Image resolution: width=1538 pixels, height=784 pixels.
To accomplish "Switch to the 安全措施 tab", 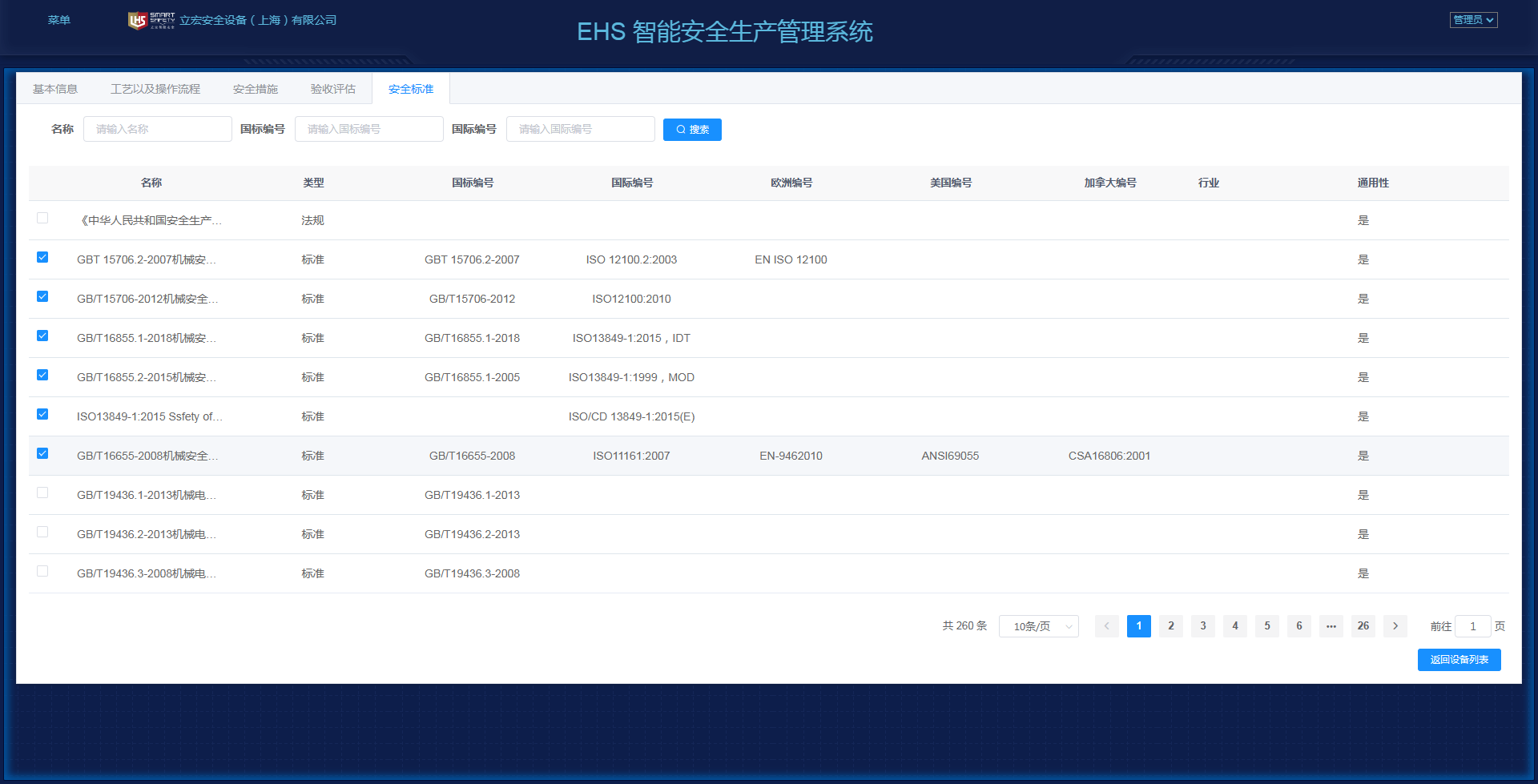I will (256, 89).
